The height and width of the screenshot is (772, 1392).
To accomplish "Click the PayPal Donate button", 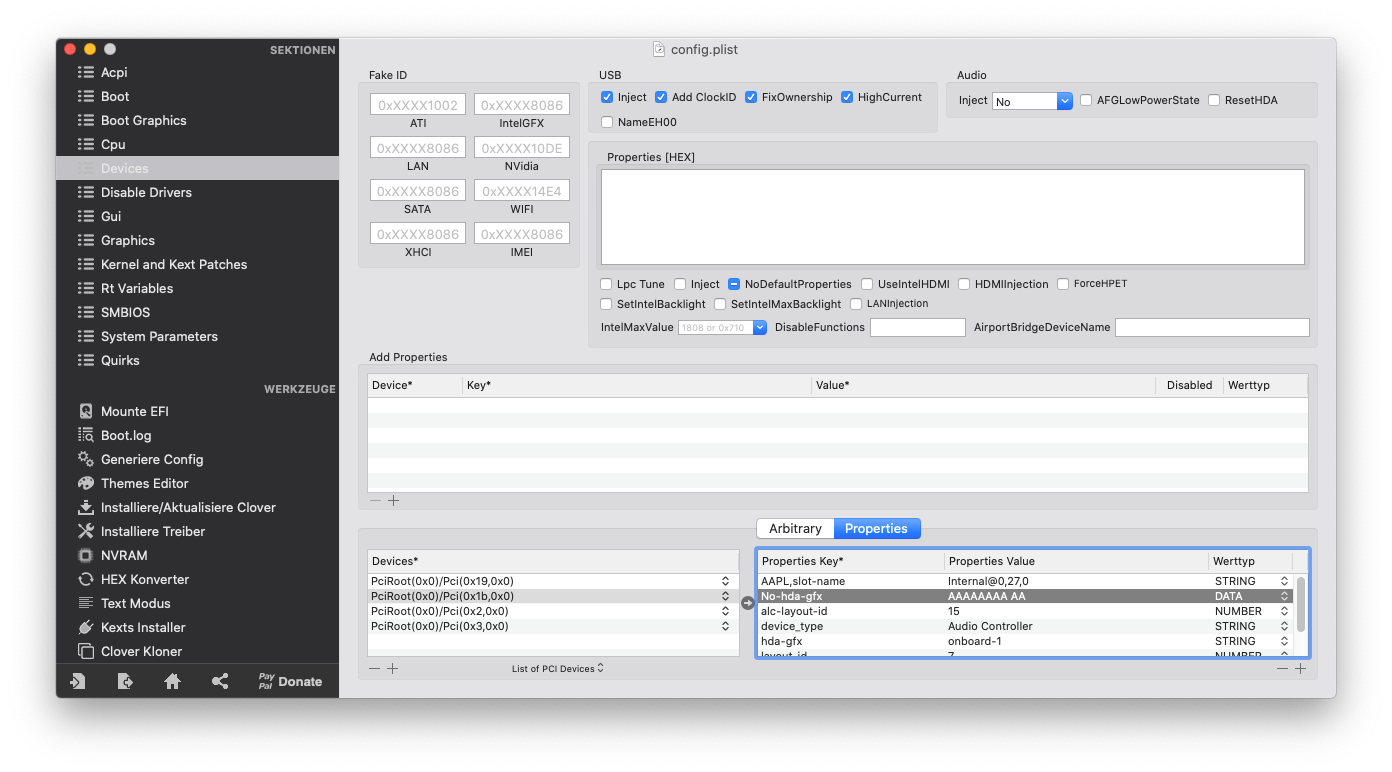I will point(290,681).
